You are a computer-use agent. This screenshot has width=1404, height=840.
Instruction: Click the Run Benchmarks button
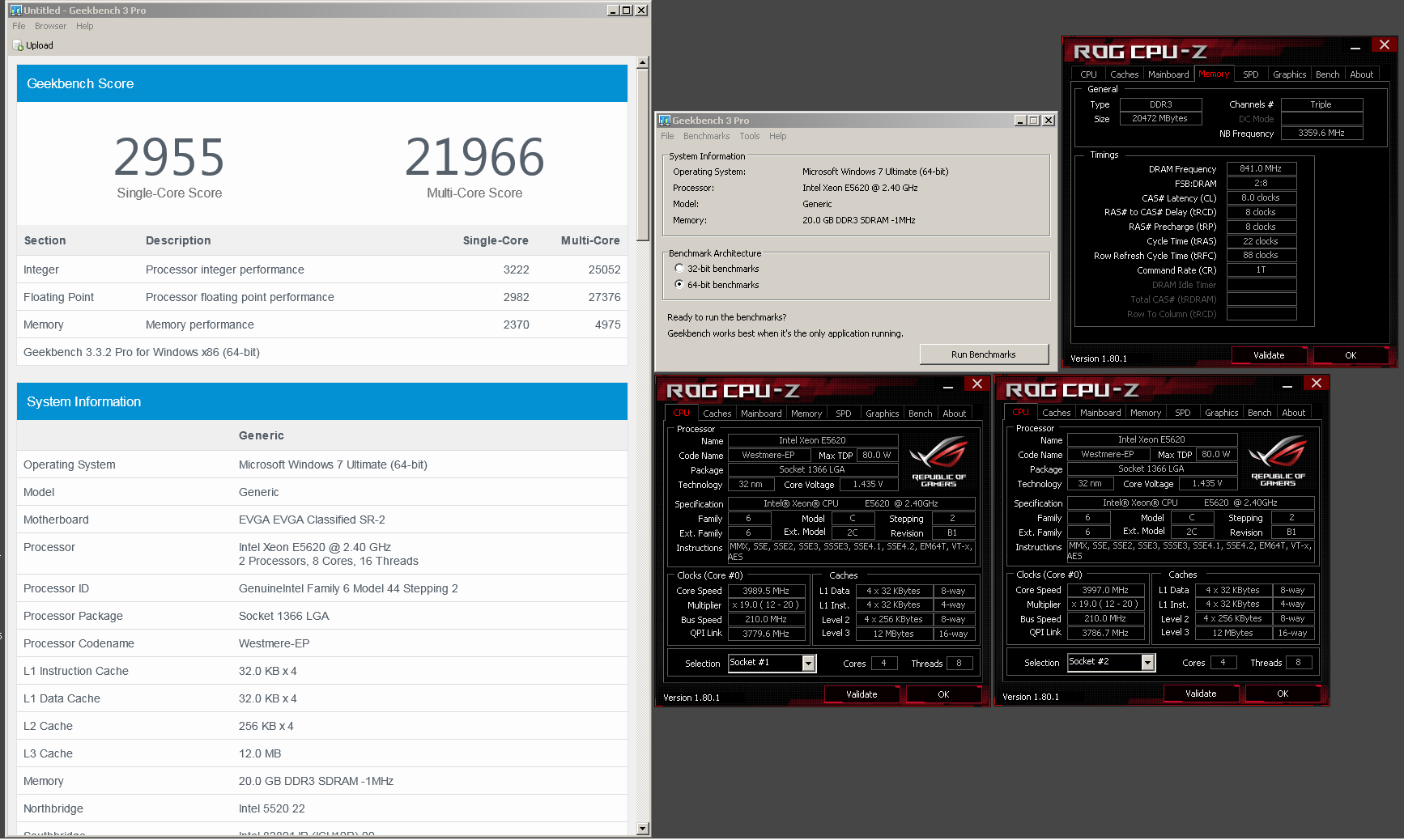tap(984, 354)
